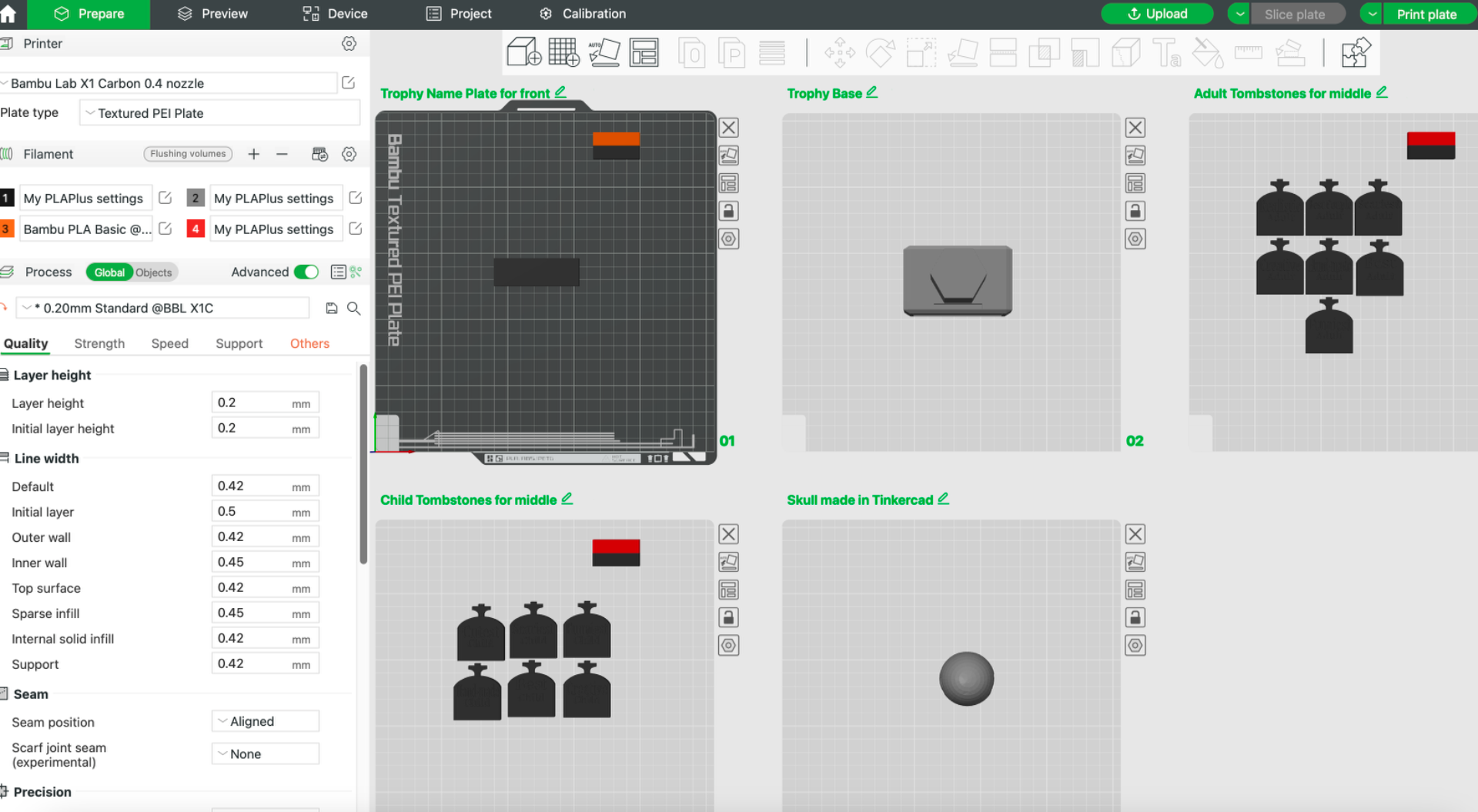Viewport: 1478px width, 812px height.
Task: Expand the printer preset dropdown
Action: point(168,83)
